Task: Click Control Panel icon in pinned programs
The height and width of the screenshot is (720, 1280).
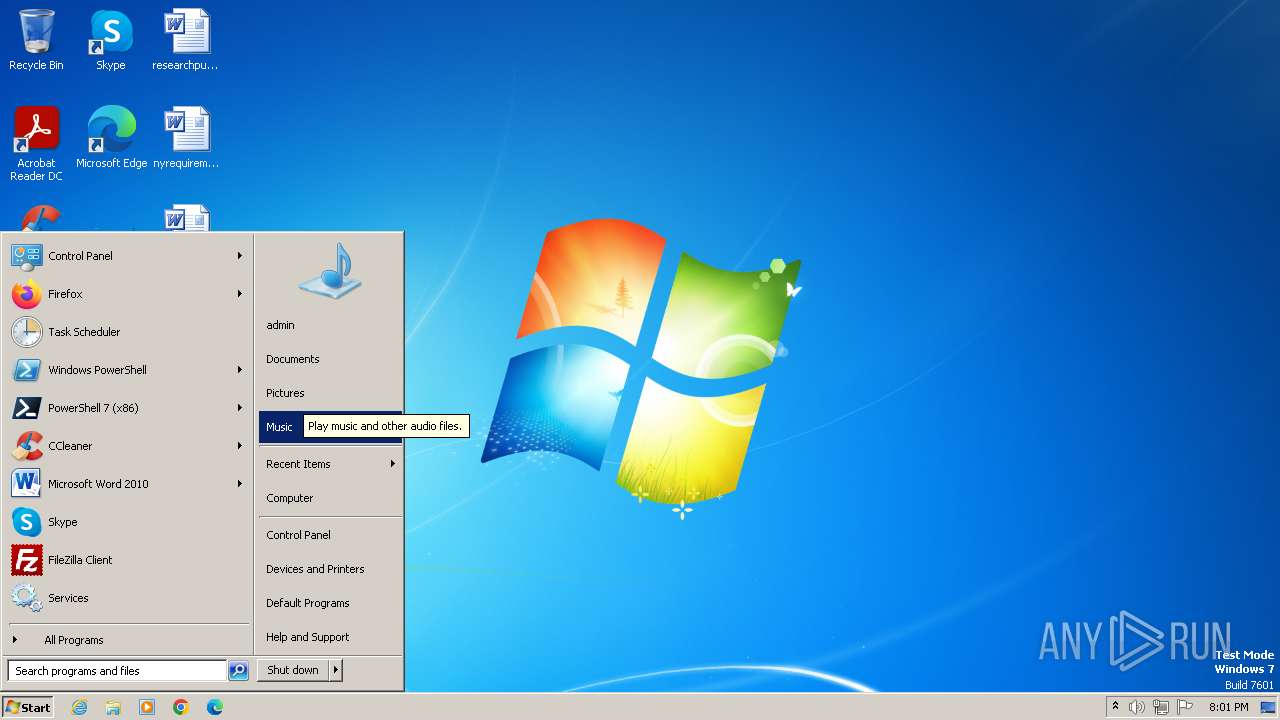Action: coord(26,256)
